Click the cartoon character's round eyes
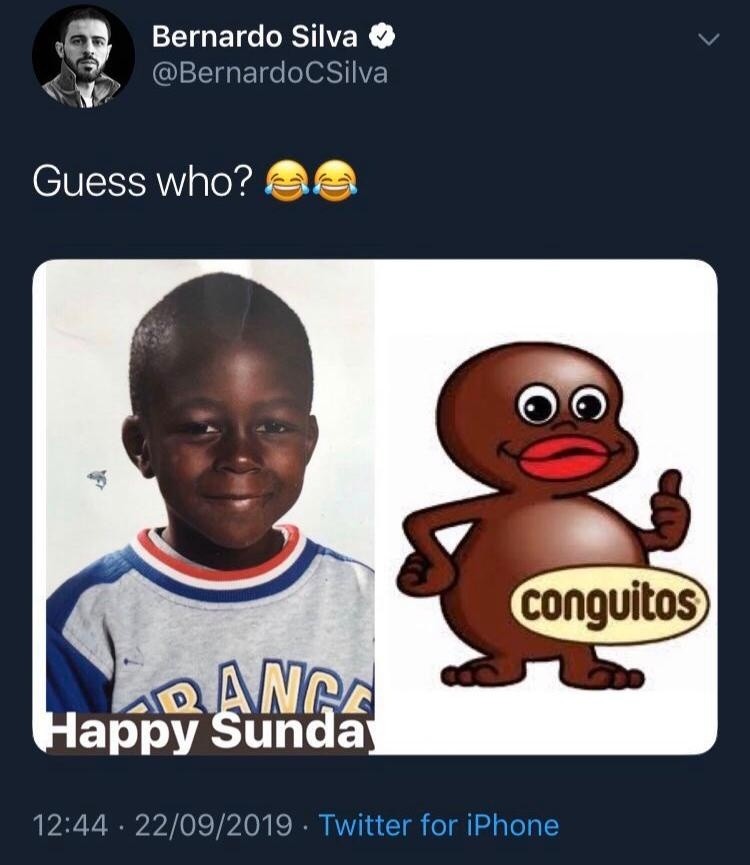The image size is (750, 865). pyautogui.click(x=562, y=404)
